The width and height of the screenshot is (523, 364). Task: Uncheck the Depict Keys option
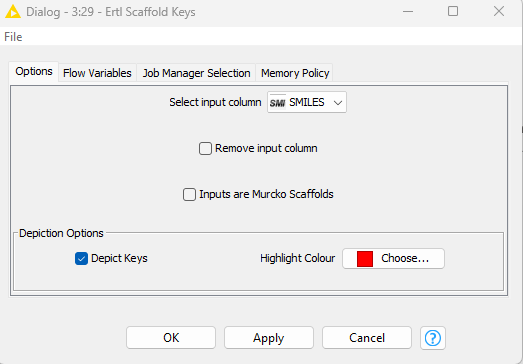coord(81,259)
